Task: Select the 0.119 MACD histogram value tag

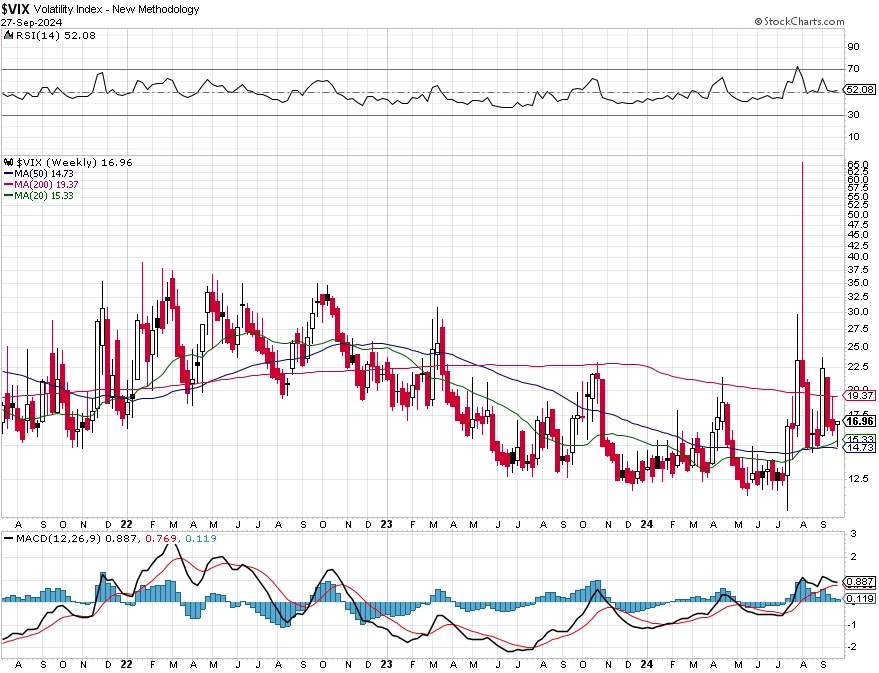Action: pos(860,599)
